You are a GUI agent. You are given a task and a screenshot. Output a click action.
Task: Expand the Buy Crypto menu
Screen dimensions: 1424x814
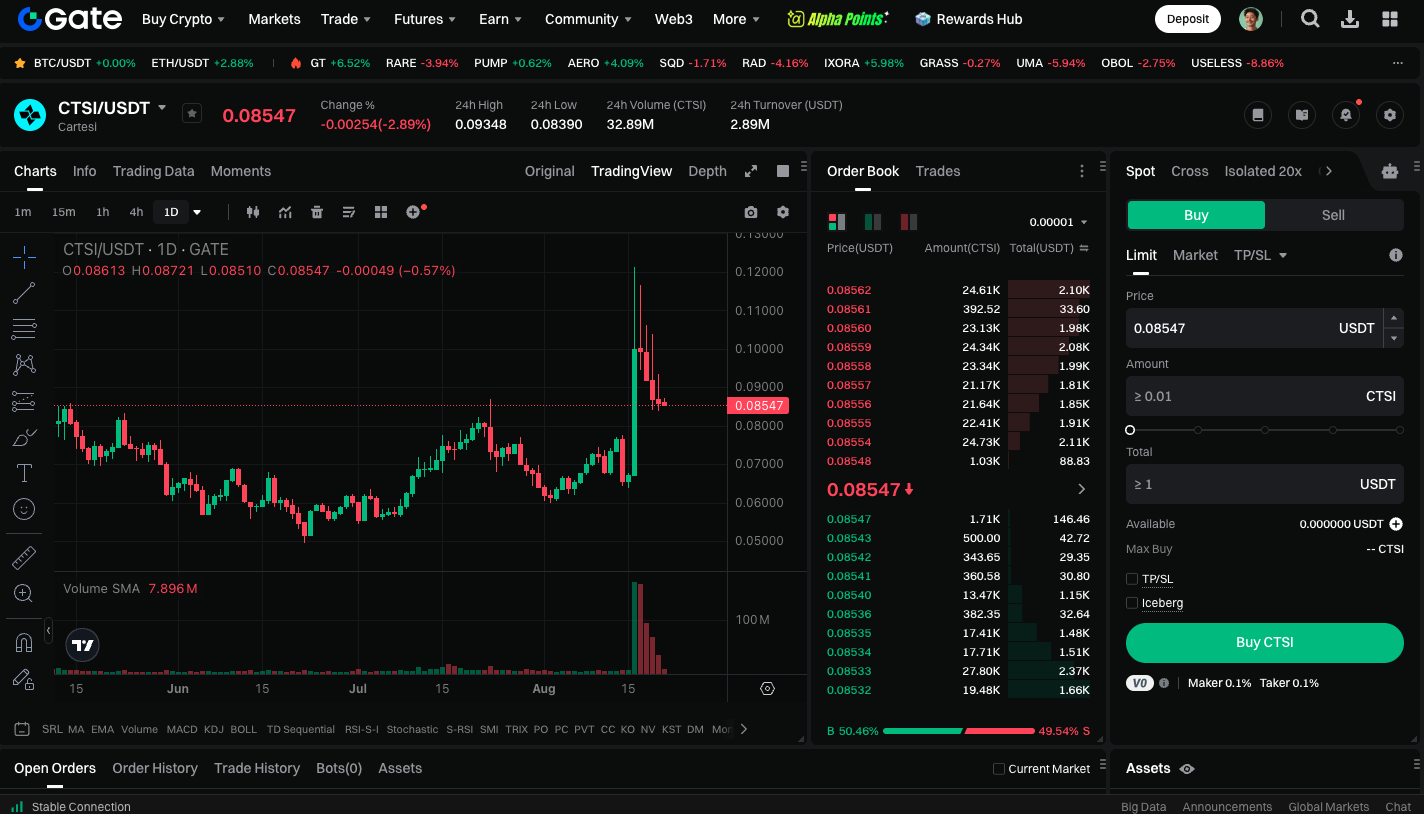tap(183, 19)
